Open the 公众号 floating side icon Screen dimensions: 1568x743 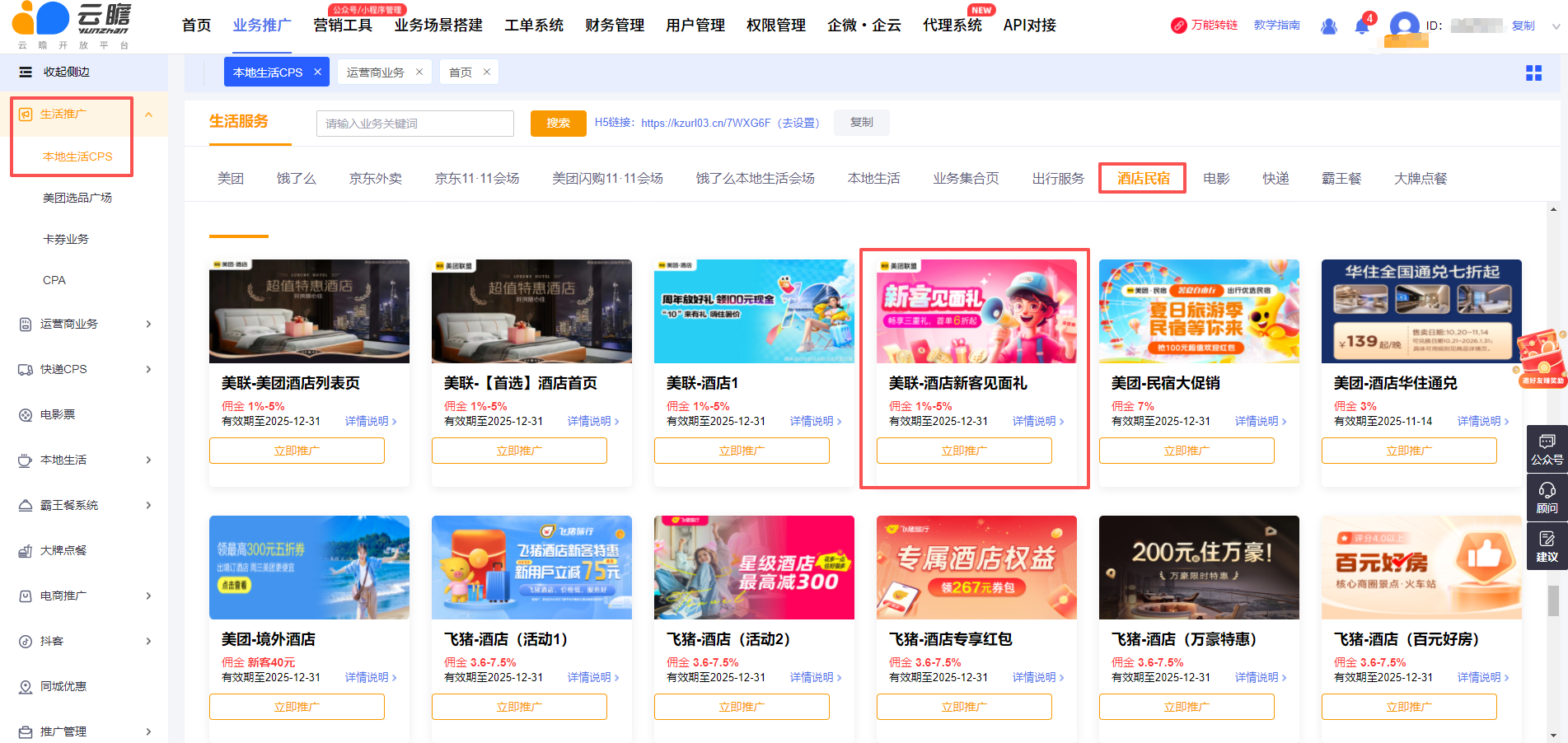pos(1547,449)
